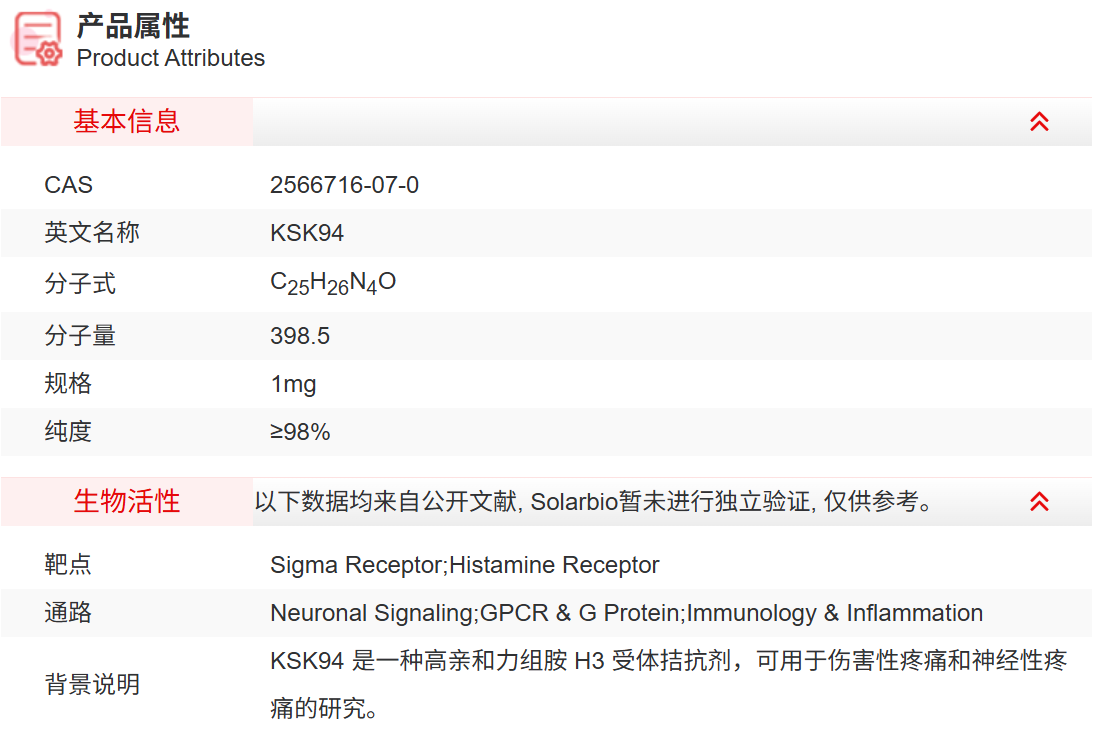This screenshot has width=1104, height=750.
Task: Click the KSK94 background description paragraph
Action: (668, 662)
